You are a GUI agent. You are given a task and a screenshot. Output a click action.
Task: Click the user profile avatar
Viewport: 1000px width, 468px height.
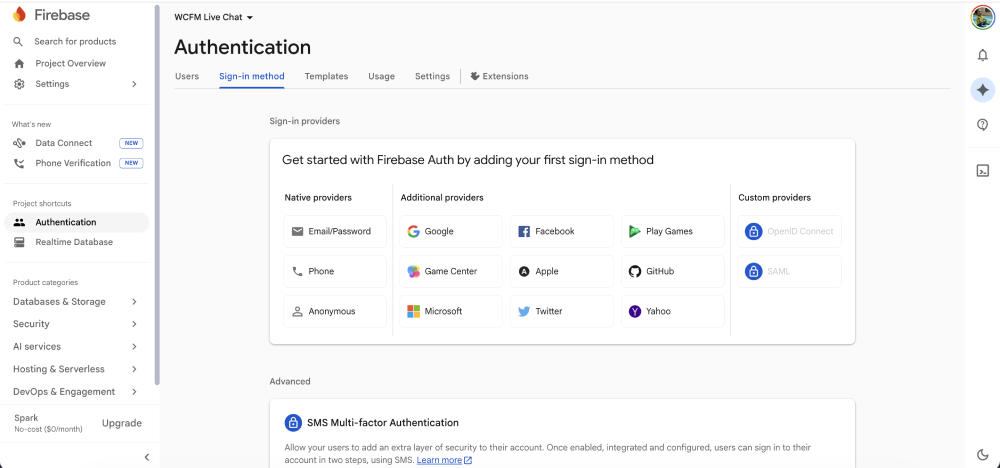[x=982, y=17]
